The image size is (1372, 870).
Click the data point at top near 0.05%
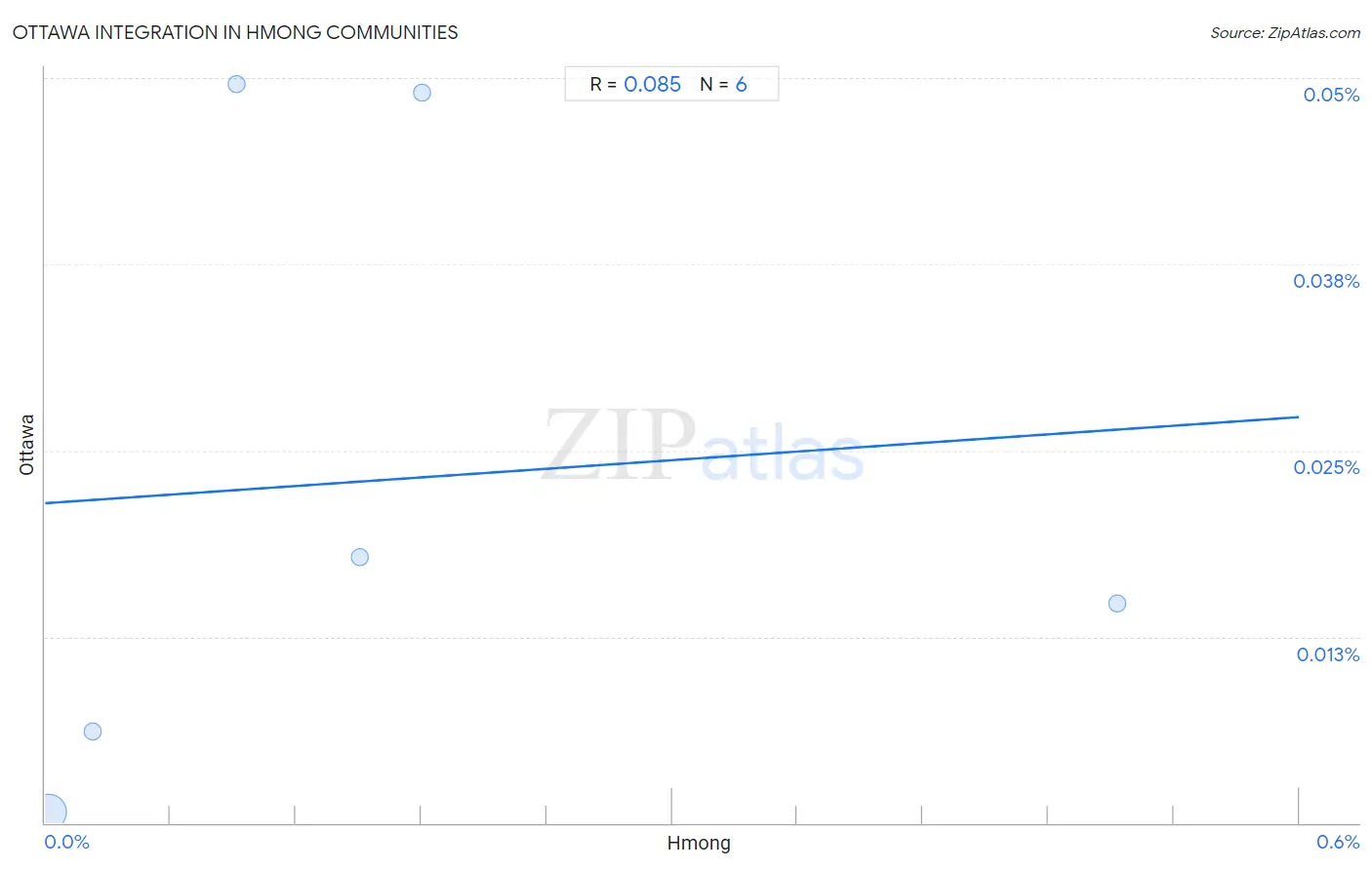236,84
